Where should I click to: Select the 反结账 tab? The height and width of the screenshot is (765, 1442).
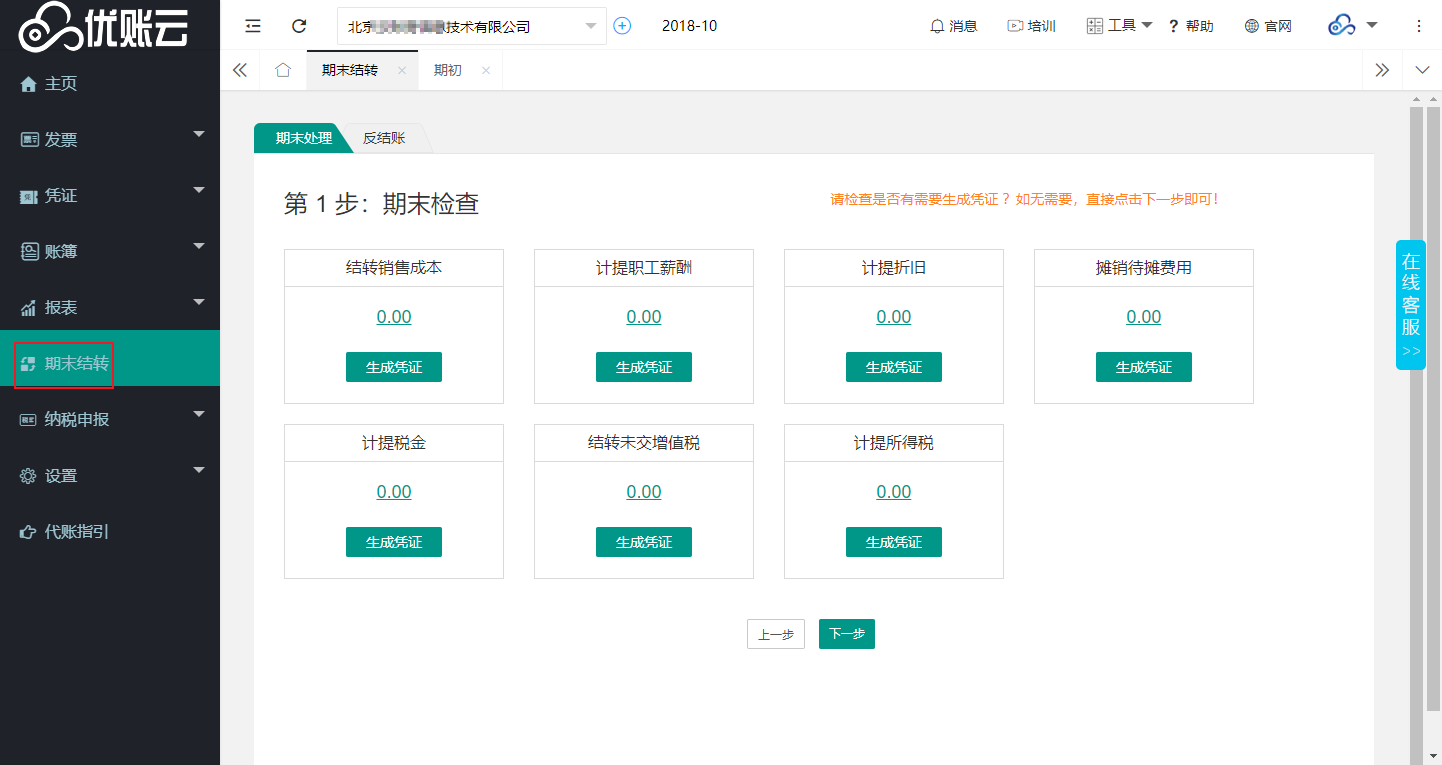pyautogui.click(x=384, y=138)
